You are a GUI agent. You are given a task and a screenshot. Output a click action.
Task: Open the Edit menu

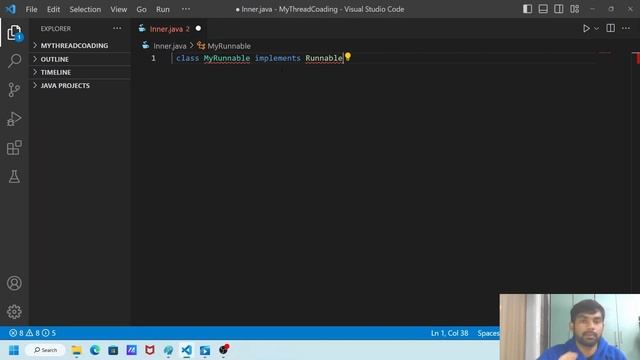click(x=53, y=9)
